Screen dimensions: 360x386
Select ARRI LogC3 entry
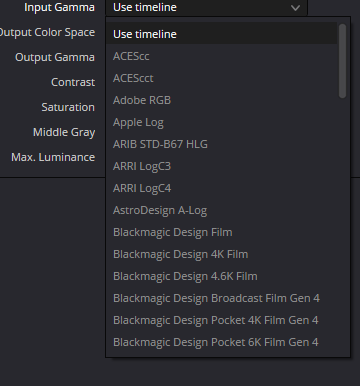[222, 166]
